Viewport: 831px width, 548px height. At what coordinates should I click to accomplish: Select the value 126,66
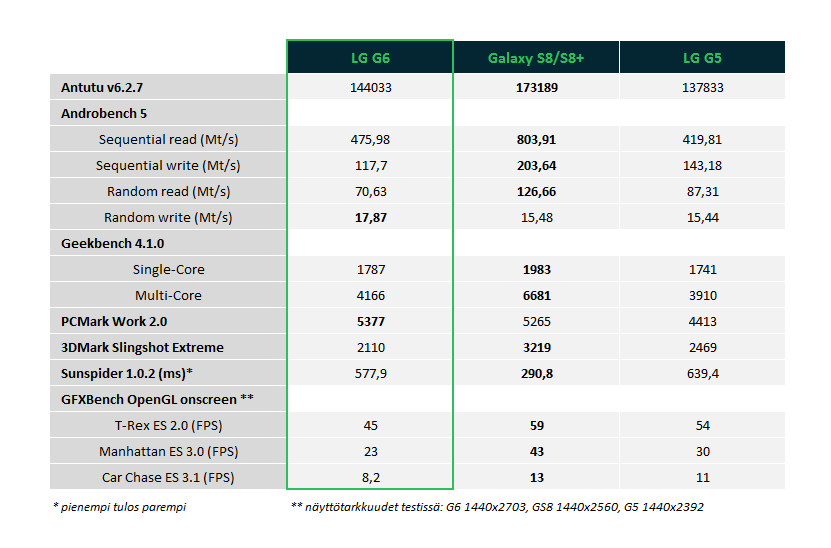pos(536,191)
